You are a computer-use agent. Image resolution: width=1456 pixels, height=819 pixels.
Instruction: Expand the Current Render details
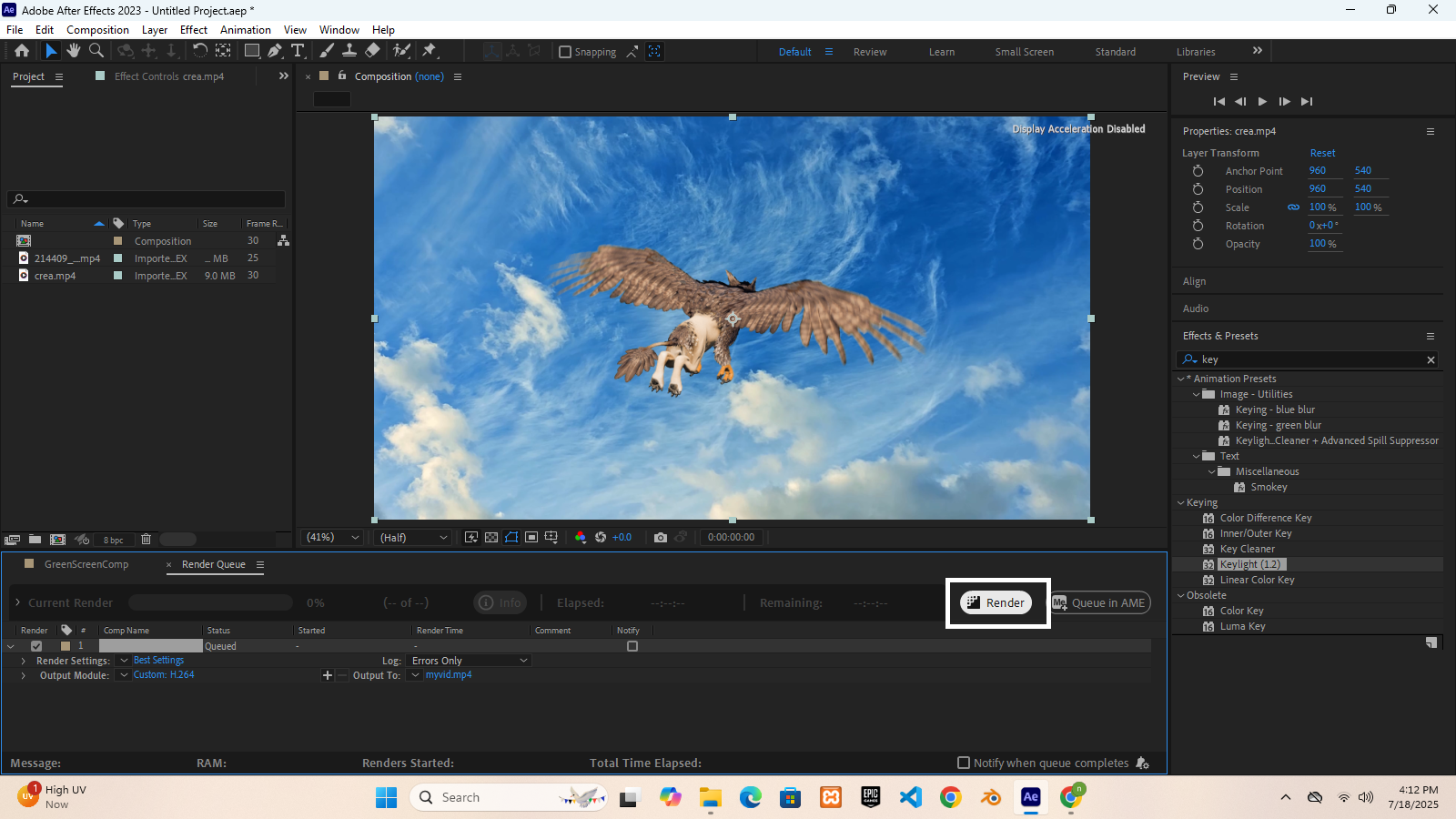(x=17, y=602)
